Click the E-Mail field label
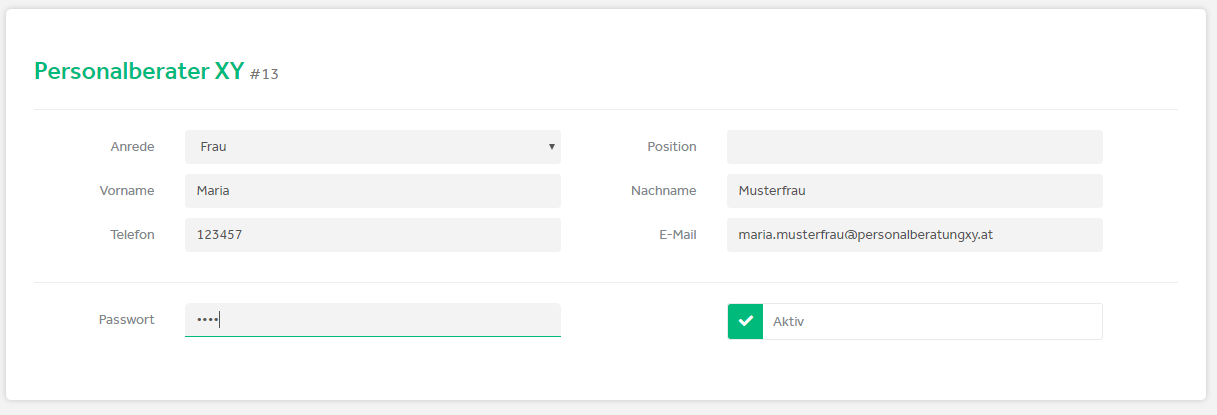This screenshot has width=1217, height=415. click(x=675, y=235)
